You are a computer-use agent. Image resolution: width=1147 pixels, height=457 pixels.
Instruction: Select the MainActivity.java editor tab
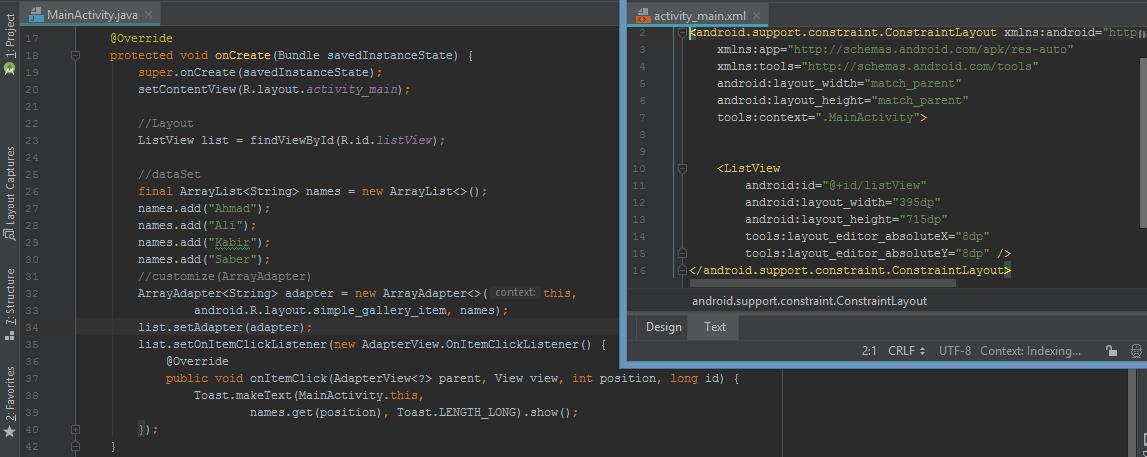pos(91,14)
